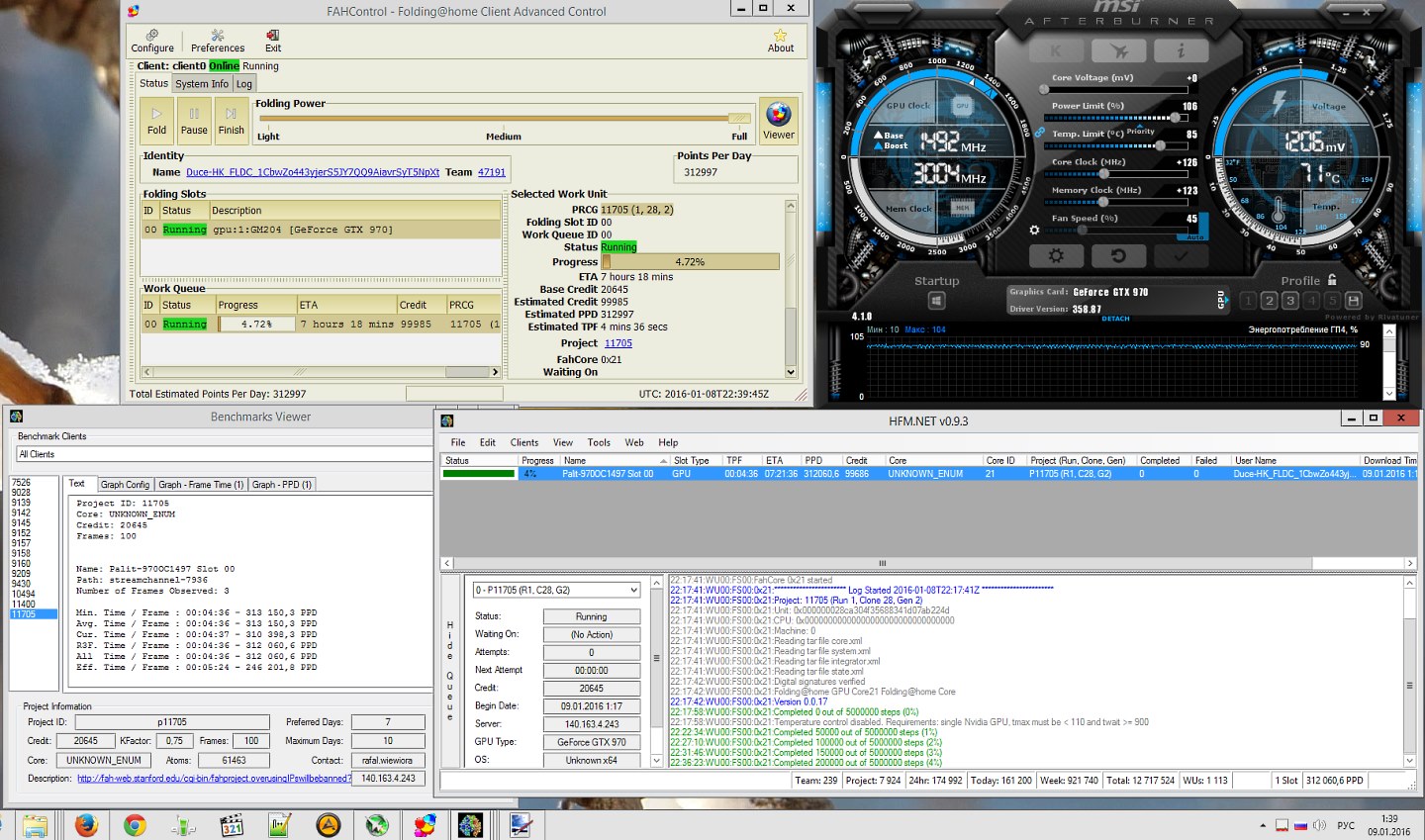Open the Tools menu in HFM.NET
Image resolution: width=1425 pixels, height=840 pixels.
click(x=598, y=442)
